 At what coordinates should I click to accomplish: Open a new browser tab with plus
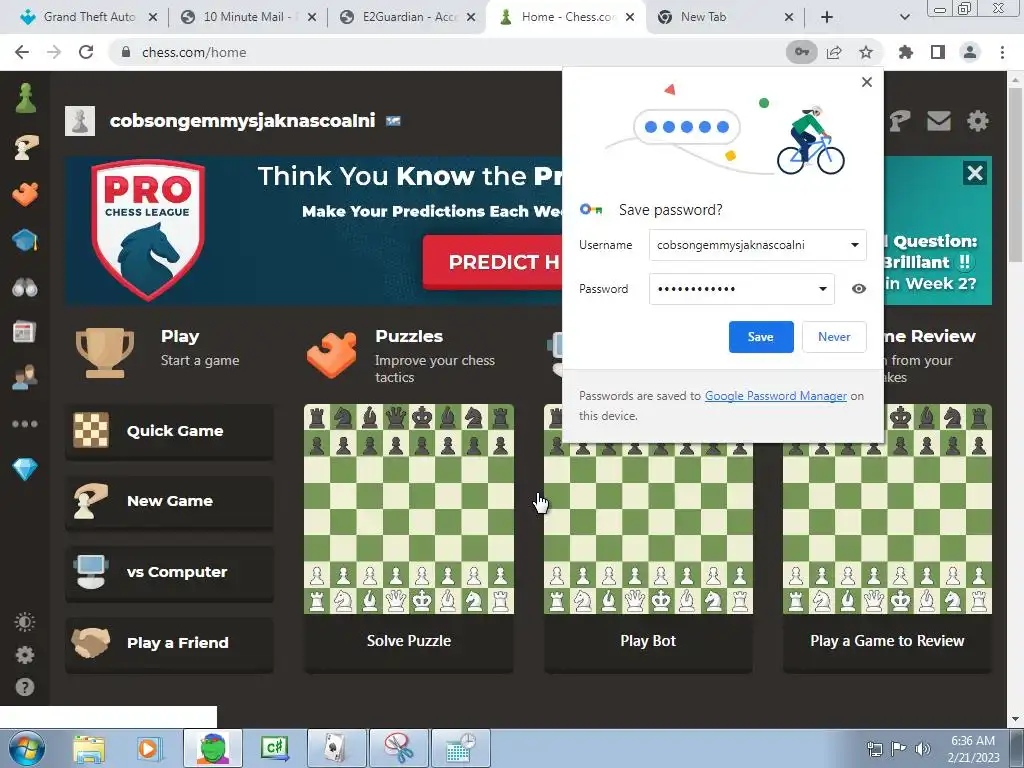[x=827, y=17]
